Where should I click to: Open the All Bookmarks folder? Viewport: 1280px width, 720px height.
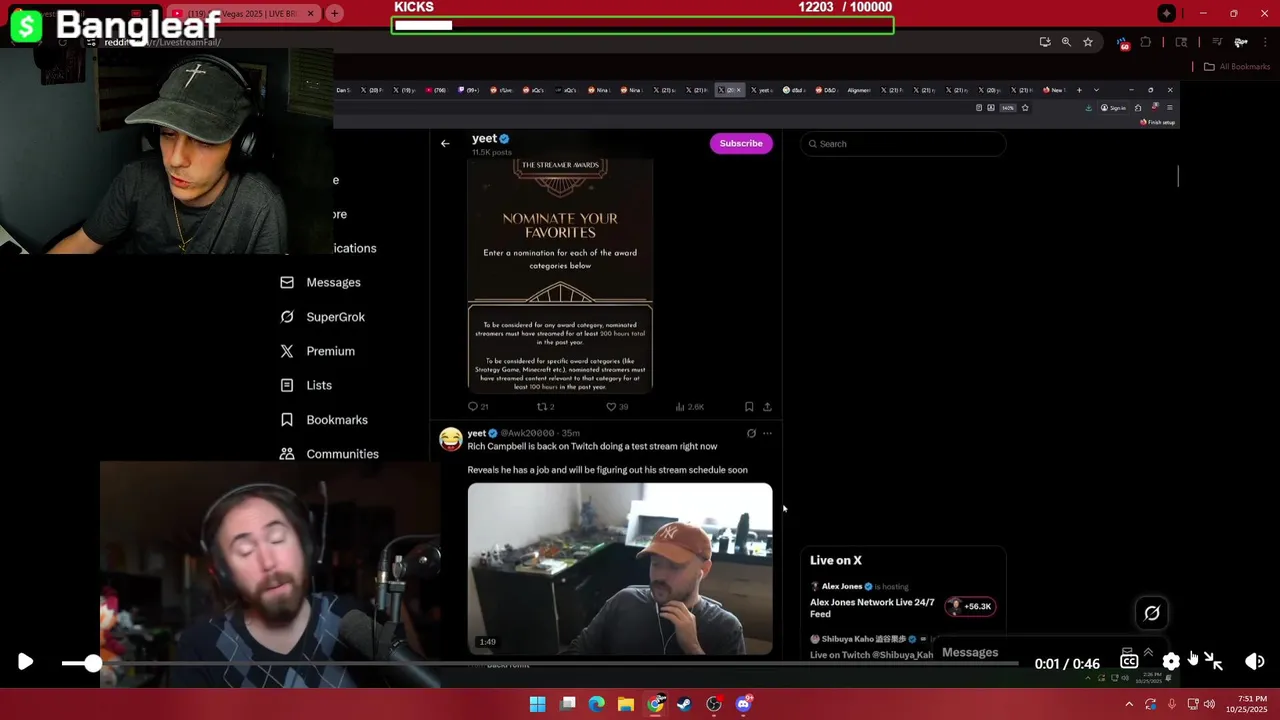1237,67
